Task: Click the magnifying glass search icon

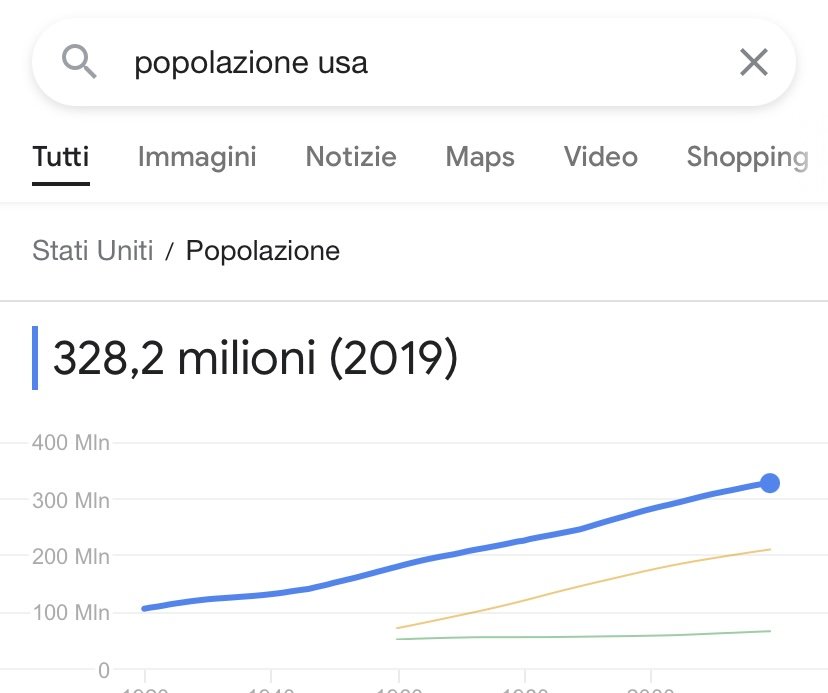Action: click(x=79, y=63)
